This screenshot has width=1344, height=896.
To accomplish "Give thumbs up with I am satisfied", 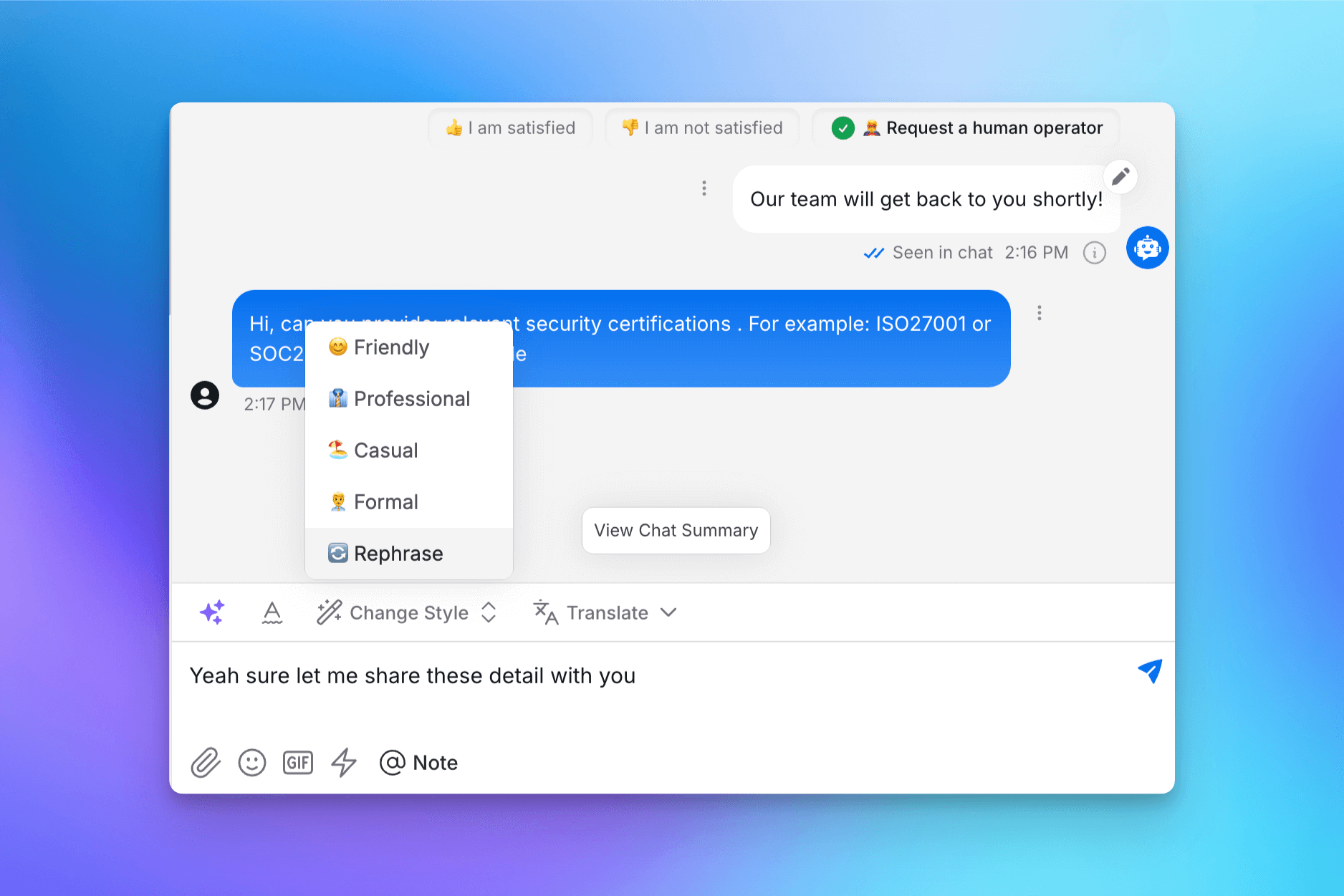I will click(510, 127).
